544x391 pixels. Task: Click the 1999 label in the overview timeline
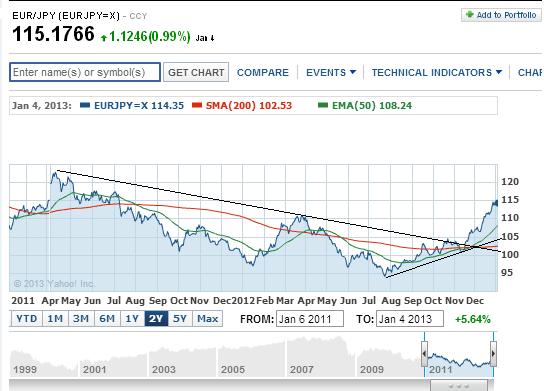point(25,369)
